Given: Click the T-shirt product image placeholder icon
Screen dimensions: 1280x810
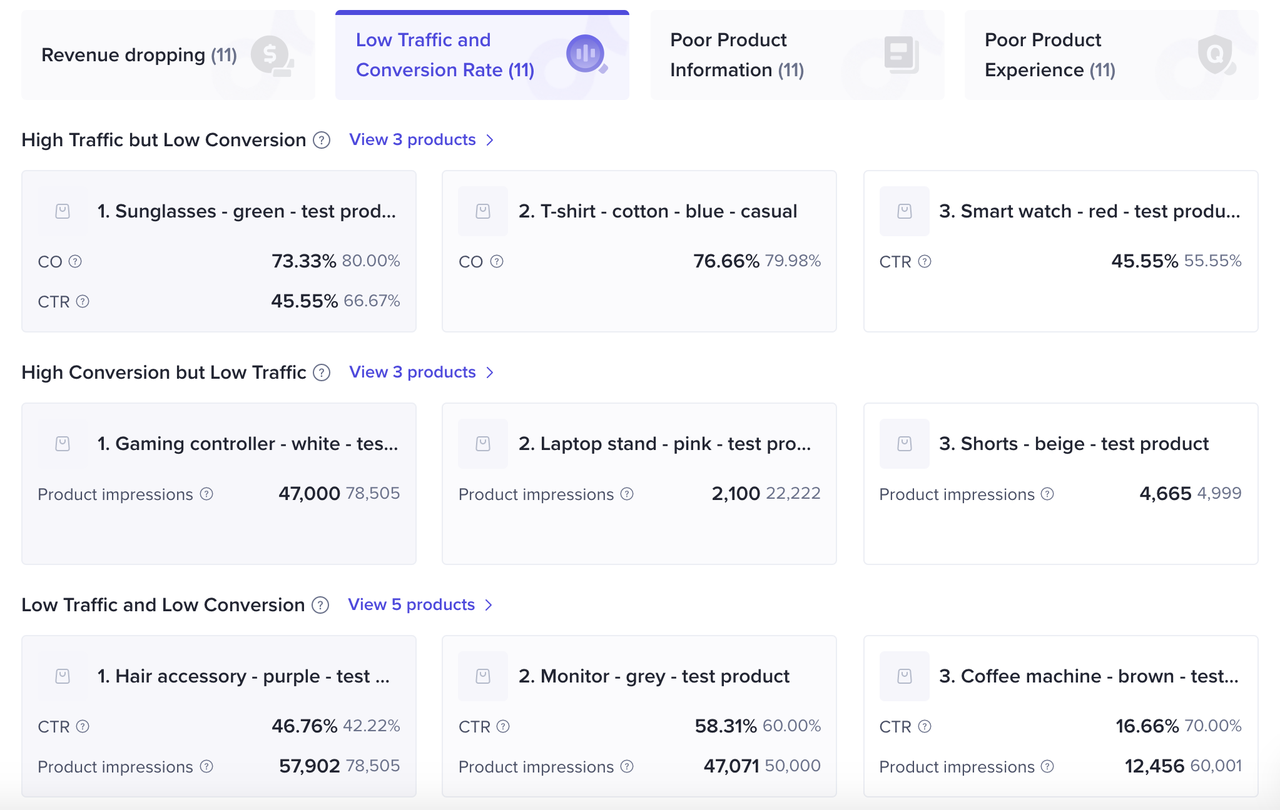Looking at the screenshot, I should point(483,211).
